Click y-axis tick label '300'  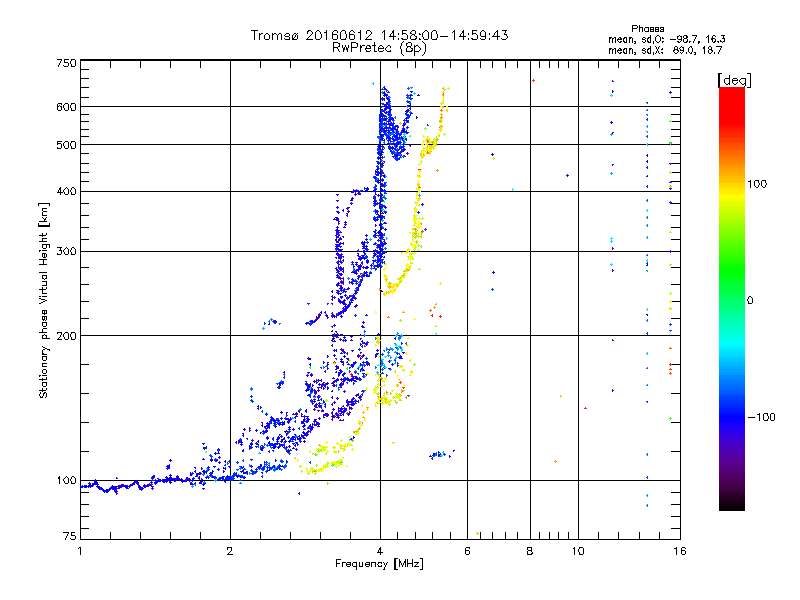coord(66,251)
